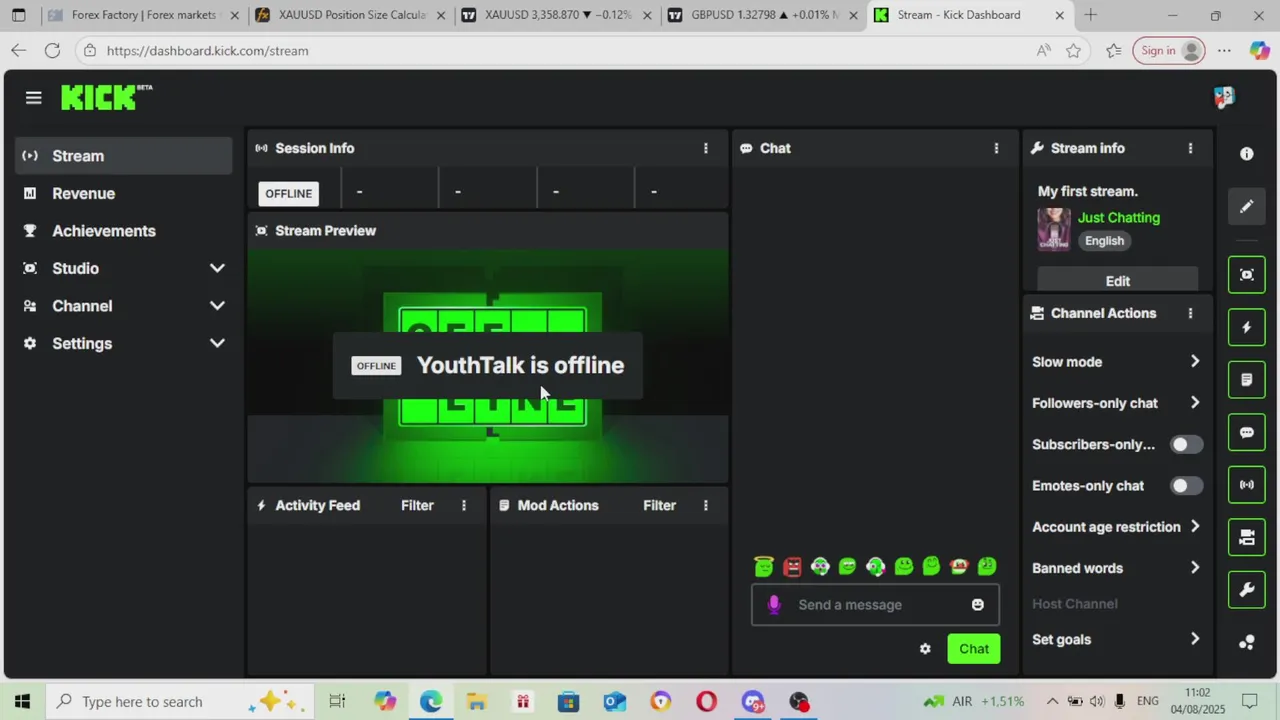Click the pencil edit-layout icon

coord(1246,206)
